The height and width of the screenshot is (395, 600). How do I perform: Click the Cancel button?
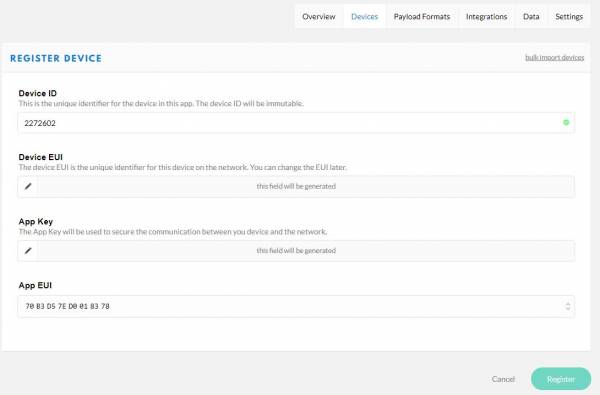pos(503,379)
